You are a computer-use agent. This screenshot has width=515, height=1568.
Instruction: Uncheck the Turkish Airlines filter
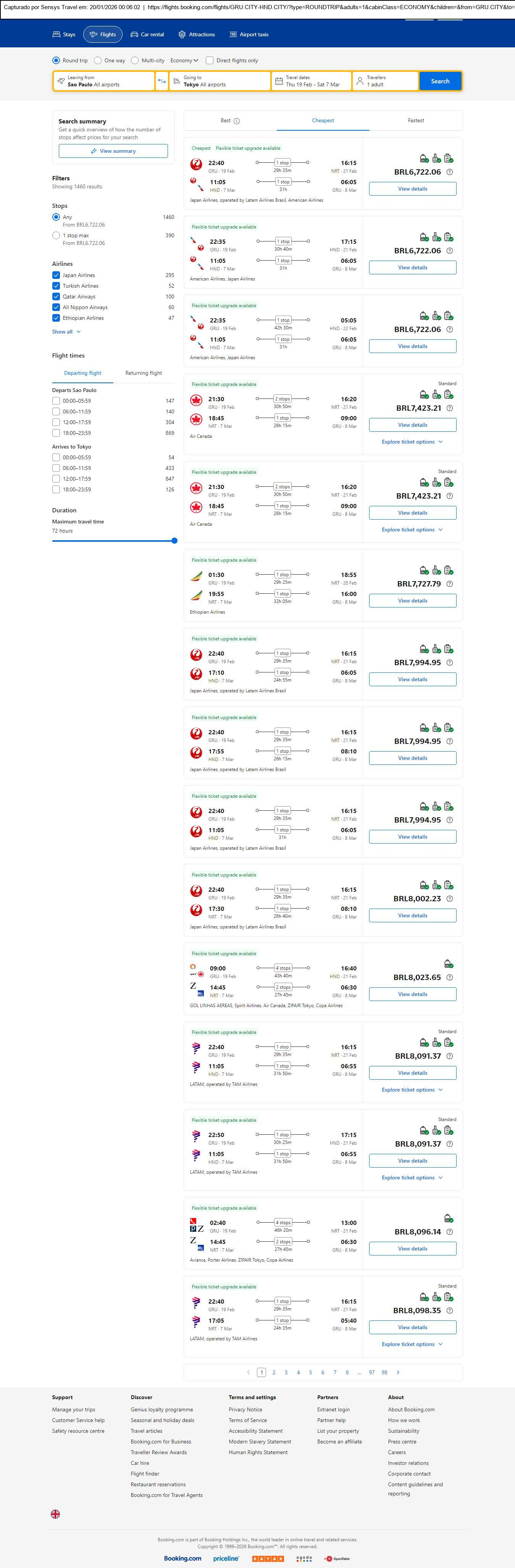[x=56, y=285]
